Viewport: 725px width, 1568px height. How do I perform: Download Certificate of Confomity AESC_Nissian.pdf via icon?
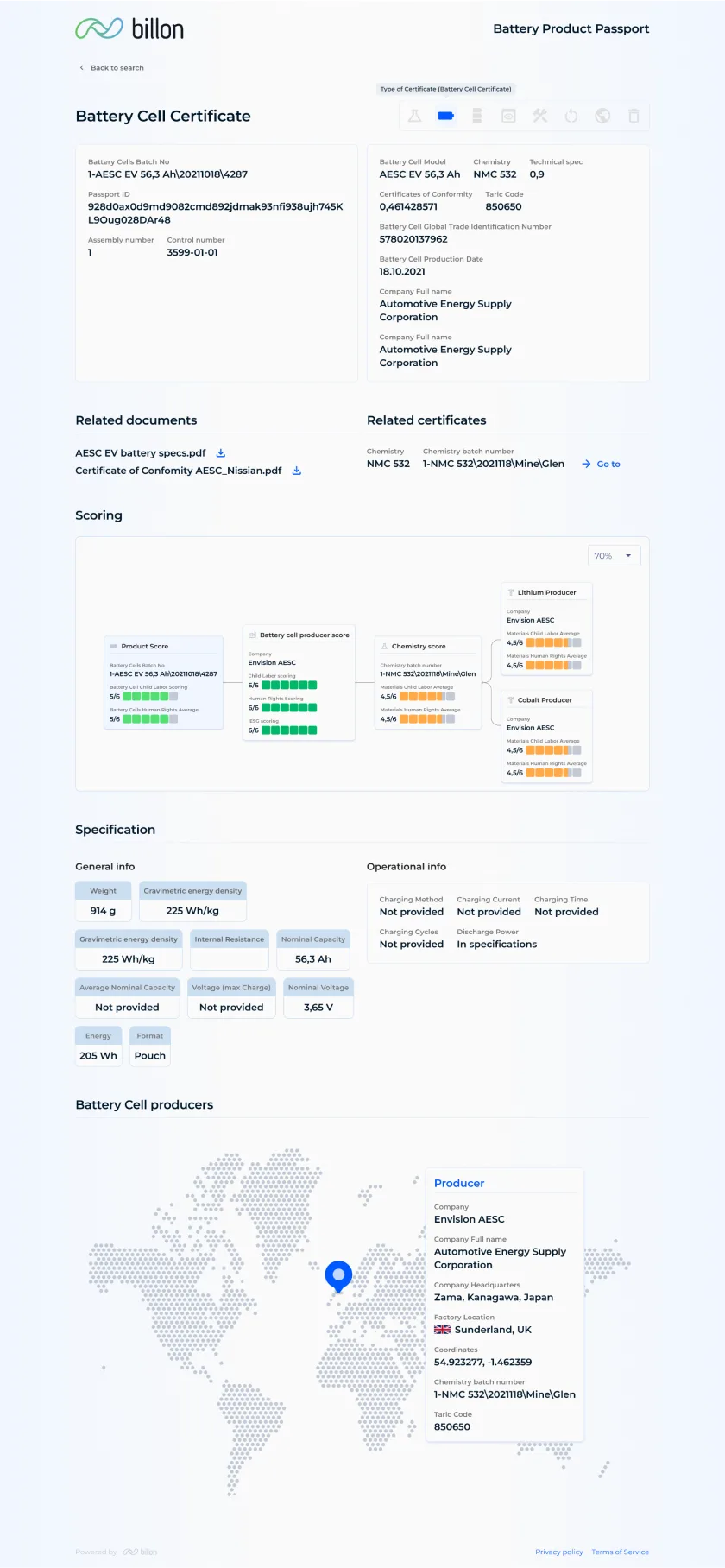click(x=297, y=471)
